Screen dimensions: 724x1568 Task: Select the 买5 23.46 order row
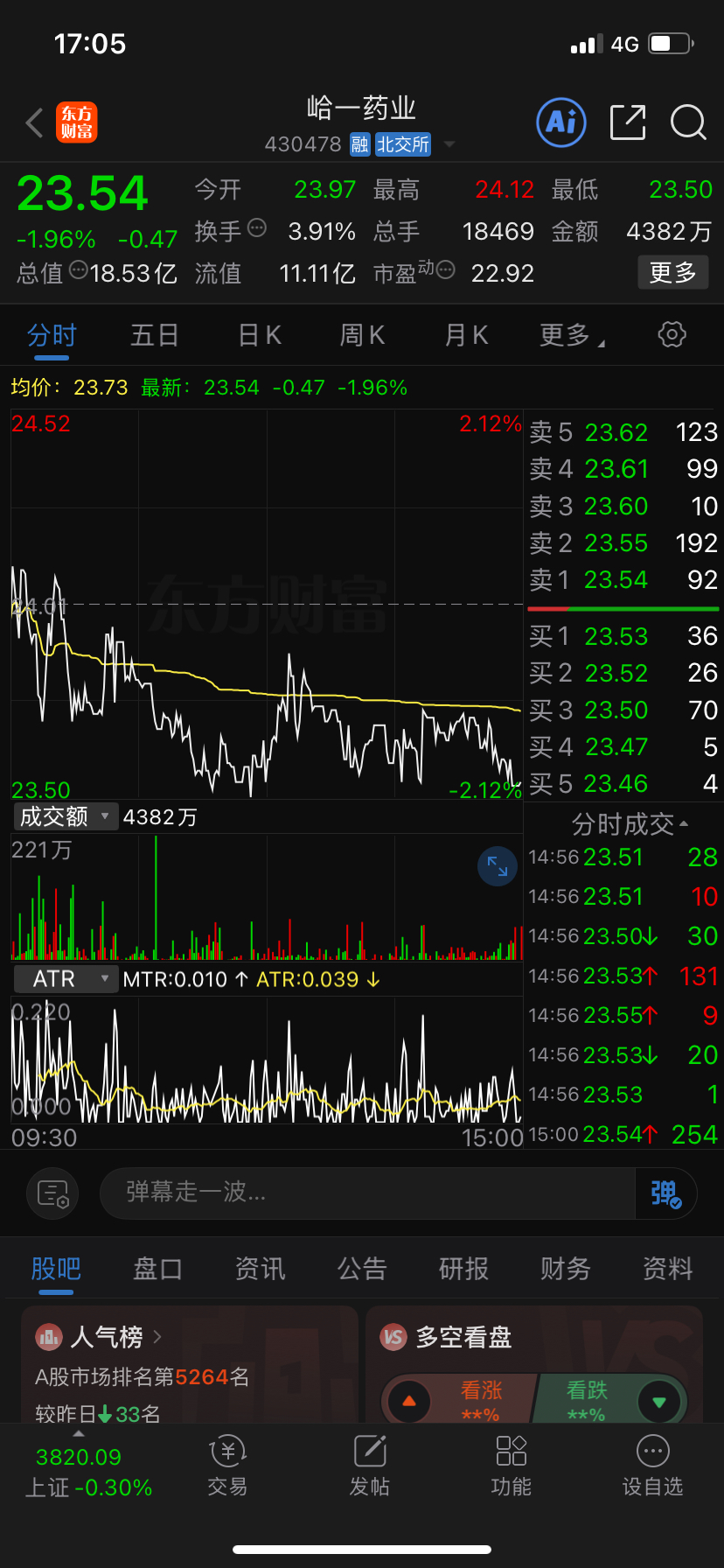[623, 783]
